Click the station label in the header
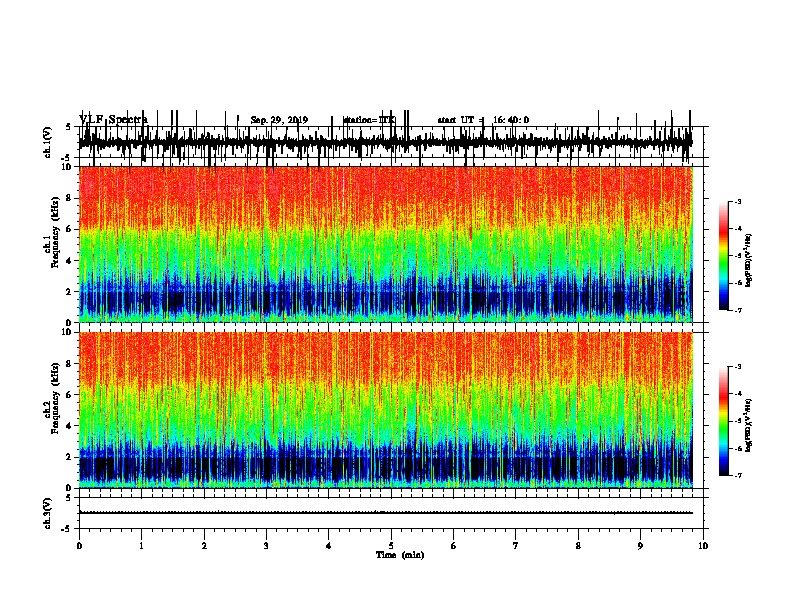Screen dimensions: 792x612 point(369,120)
